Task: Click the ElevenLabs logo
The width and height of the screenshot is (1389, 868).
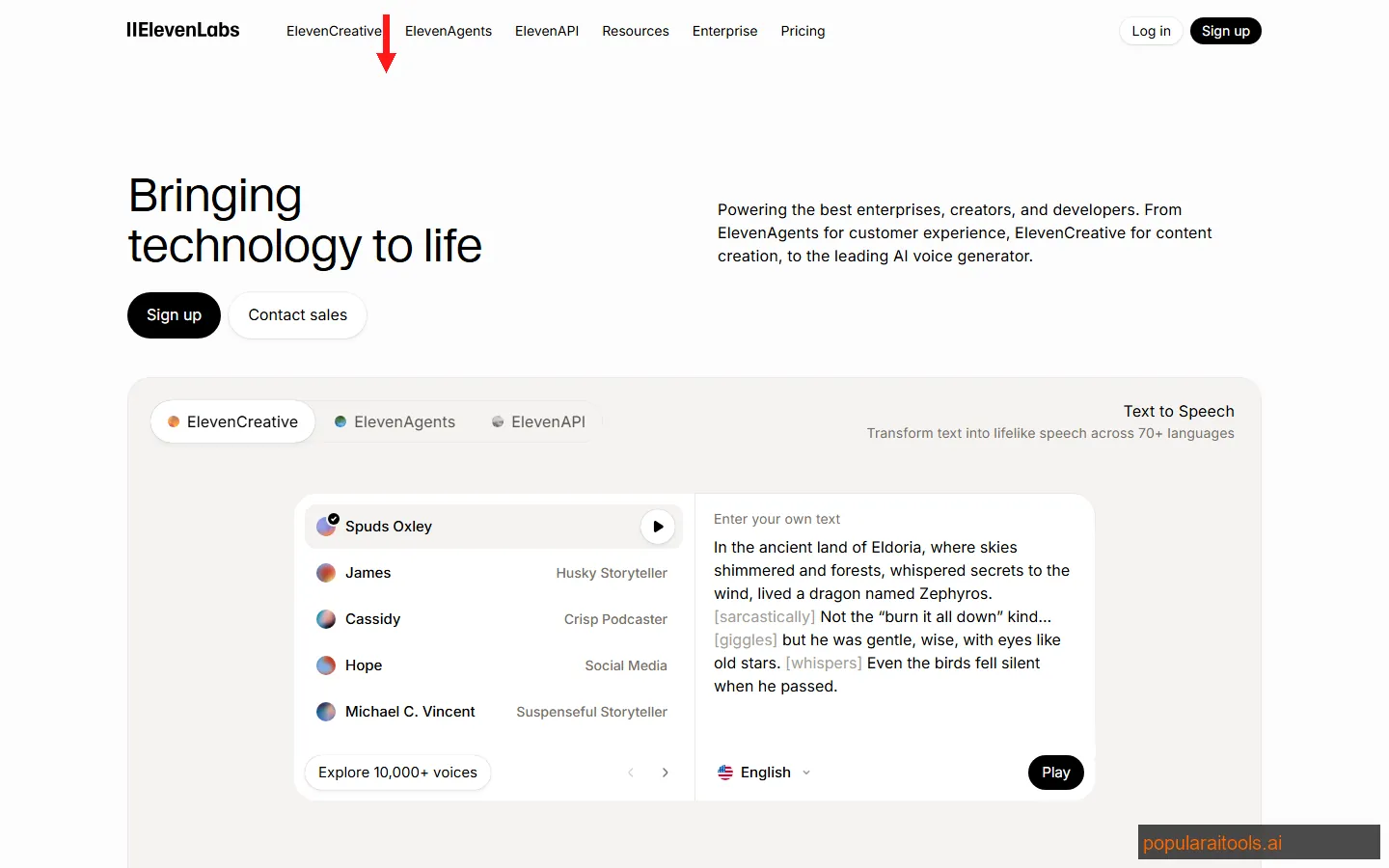Action: coord(182,30)
